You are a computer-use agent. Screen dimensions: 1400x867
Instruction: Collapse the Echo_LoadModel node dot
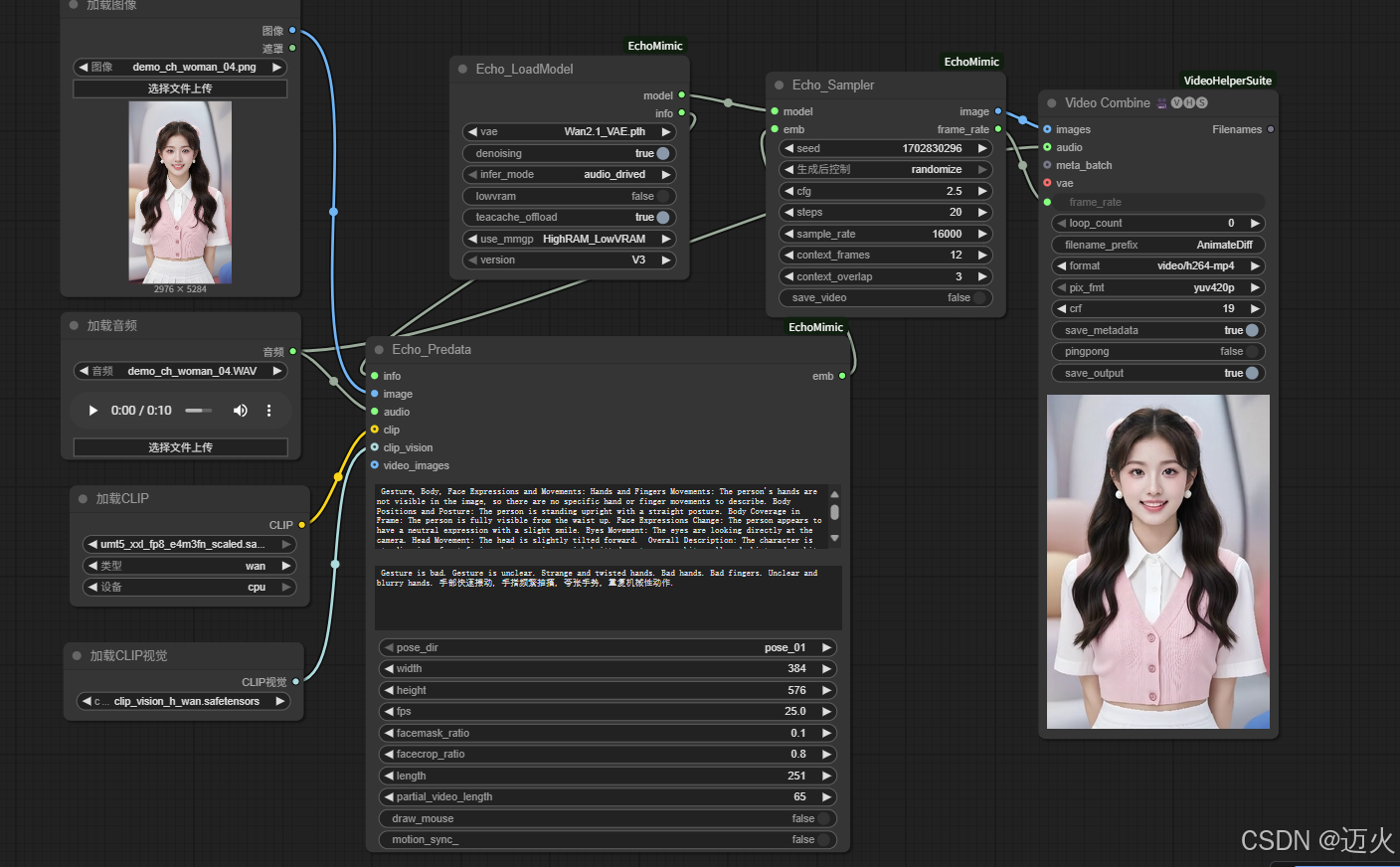point(463,70)
